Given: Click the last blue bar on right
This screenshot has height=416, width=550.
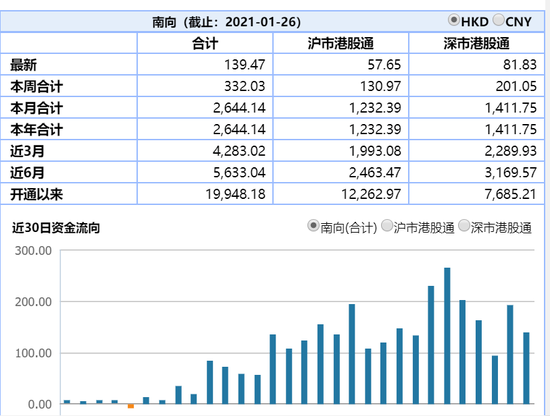Looking at the screenshot, I should point(526,368).
